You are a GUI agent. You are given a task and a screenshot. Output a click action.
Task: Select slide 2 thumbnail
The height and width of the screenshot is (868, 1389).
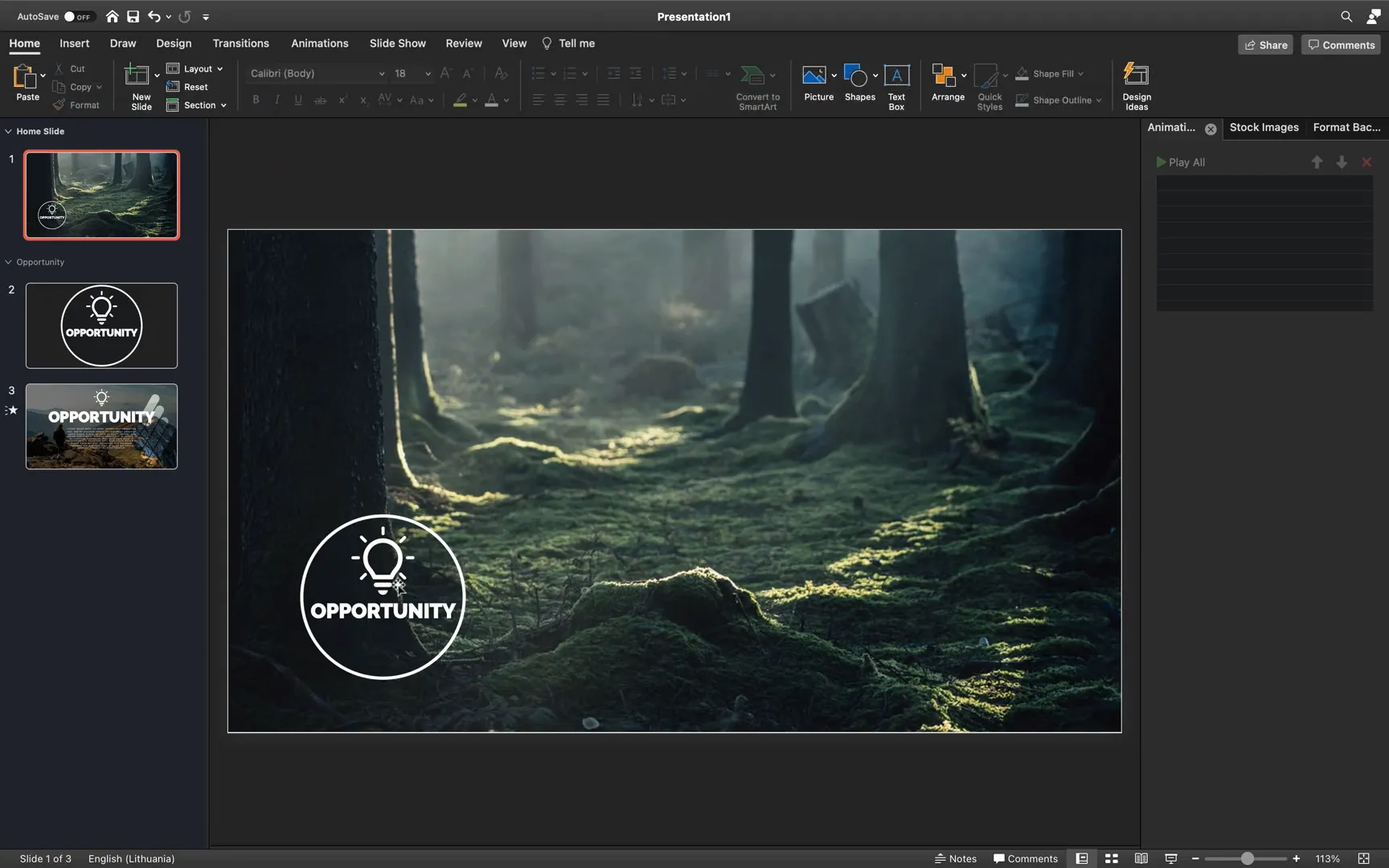(101, 325)
